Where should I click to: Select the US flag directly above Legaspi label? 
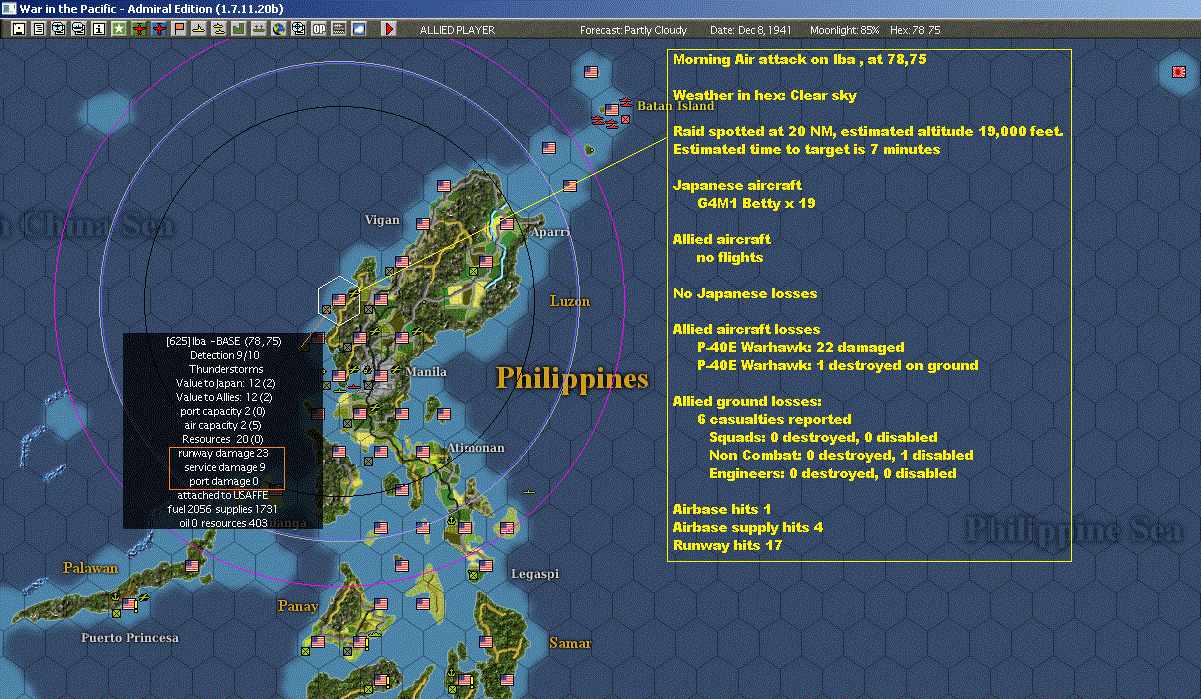pyautogui.click(x=486, y=565)
